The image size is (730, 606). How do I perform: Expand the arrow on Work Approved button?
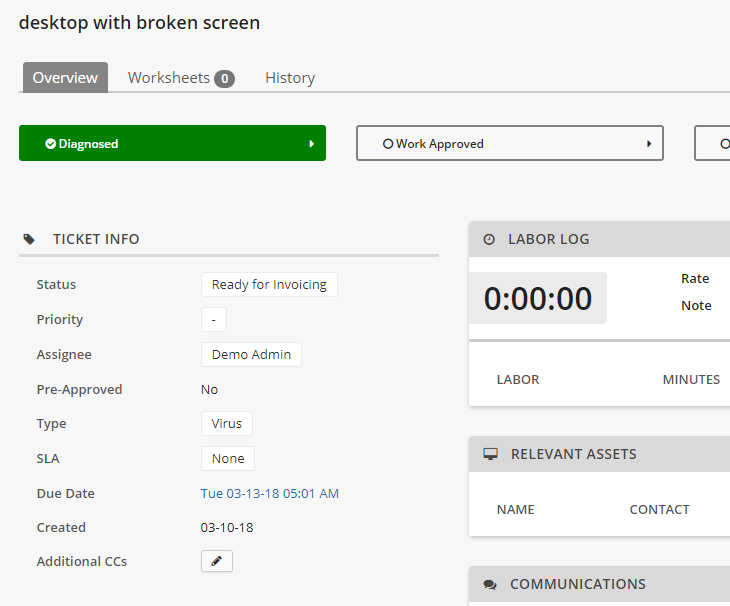pos(649,144)
